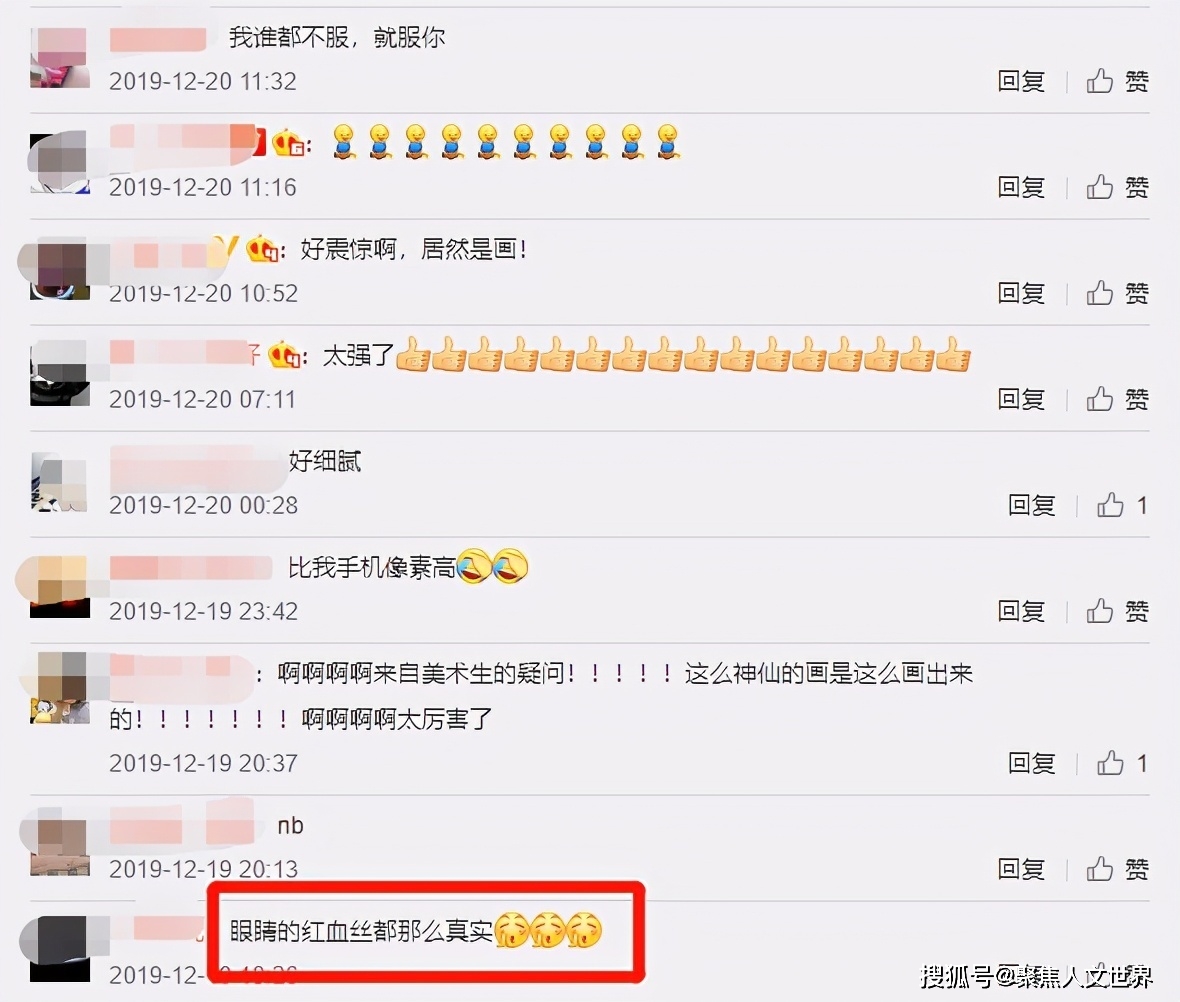Thumbs-up the '太强了' comment
Viewport: 1180px width, 1002px height.
1117,399
